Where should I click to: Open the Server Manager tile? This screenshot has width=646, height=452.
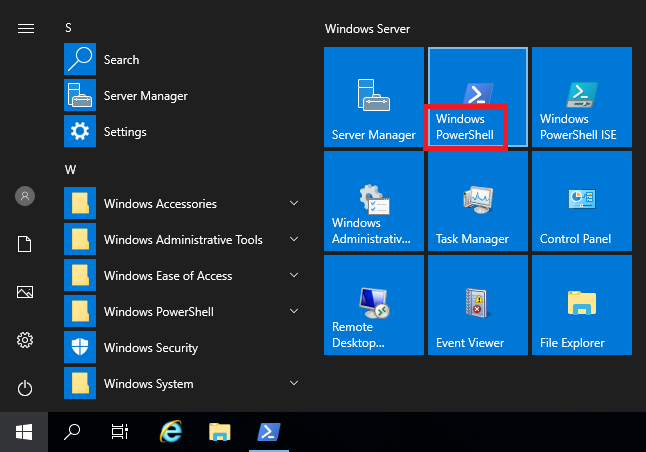coord(374,97)
